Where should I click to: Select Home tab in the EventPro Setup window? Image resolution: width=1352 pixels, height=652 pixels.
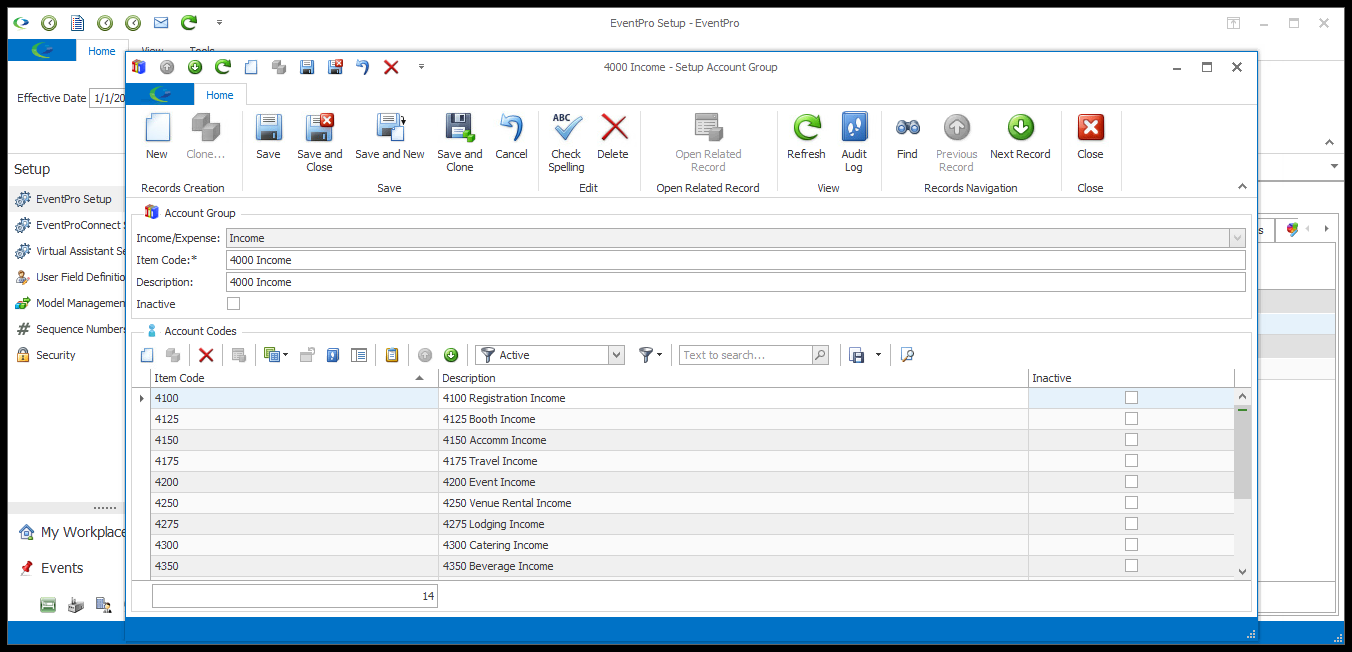102,51
